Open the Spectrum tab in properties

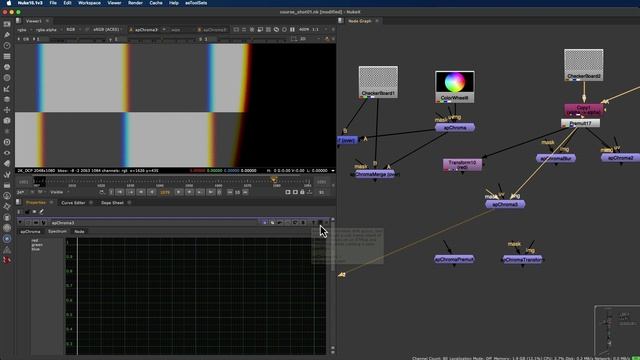(57, 231)
